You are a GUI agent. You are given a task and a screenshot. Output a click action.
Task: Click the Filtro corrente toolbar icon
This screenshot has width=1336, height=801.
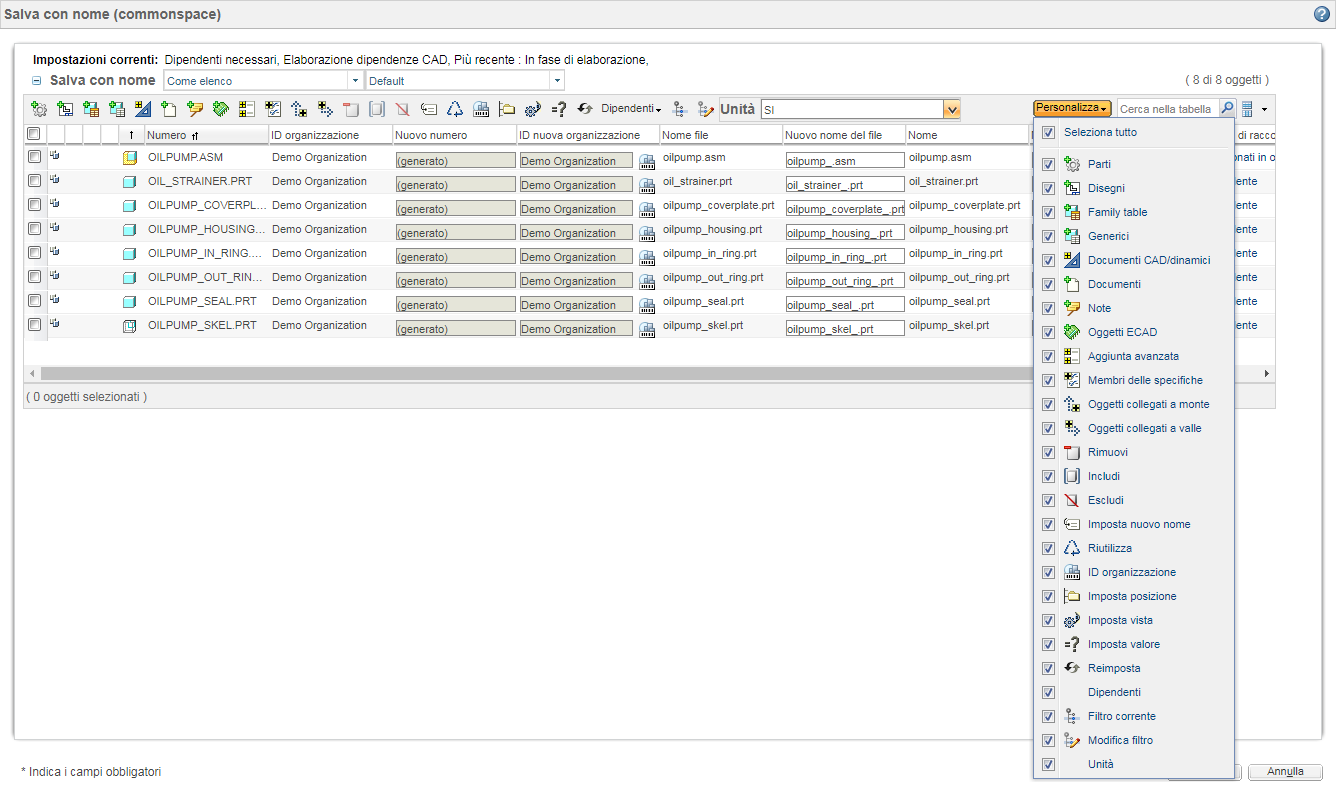[x=680, y=109]
